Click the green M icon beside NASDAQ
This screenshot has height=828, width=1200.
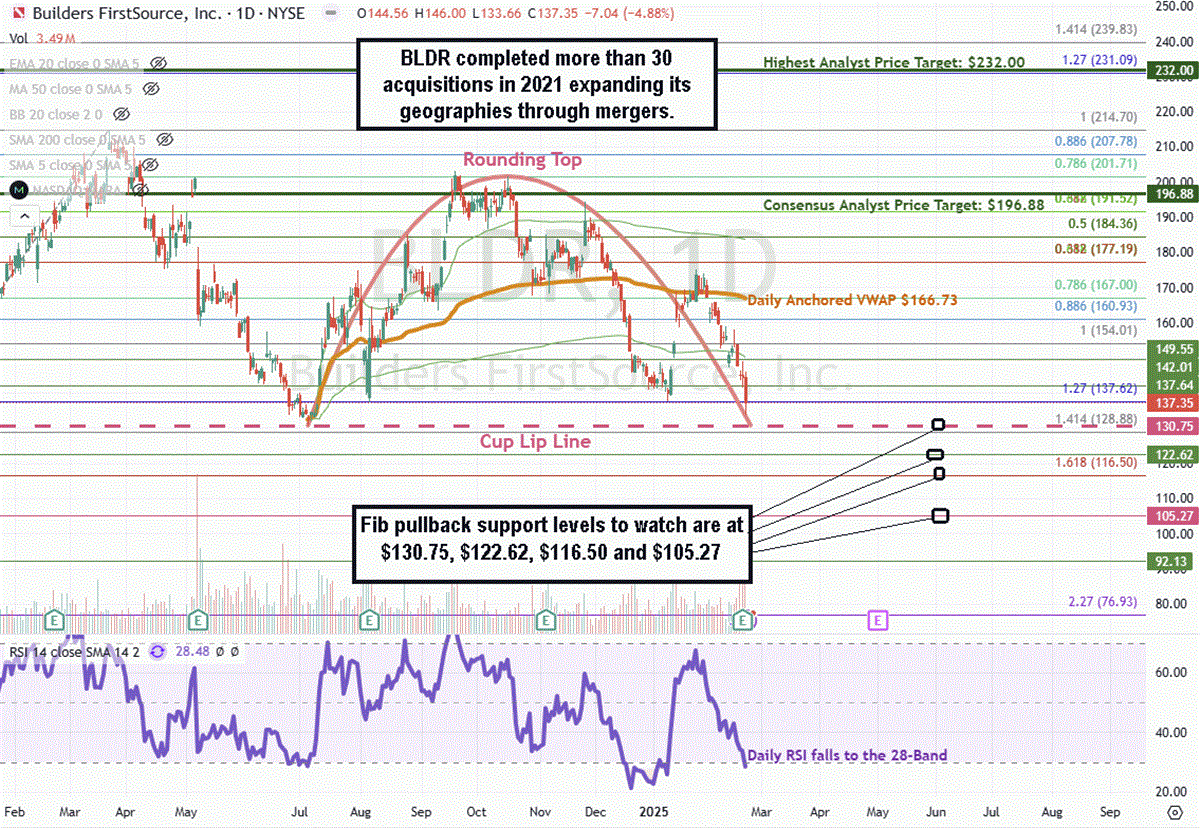[x=17, y=189]
